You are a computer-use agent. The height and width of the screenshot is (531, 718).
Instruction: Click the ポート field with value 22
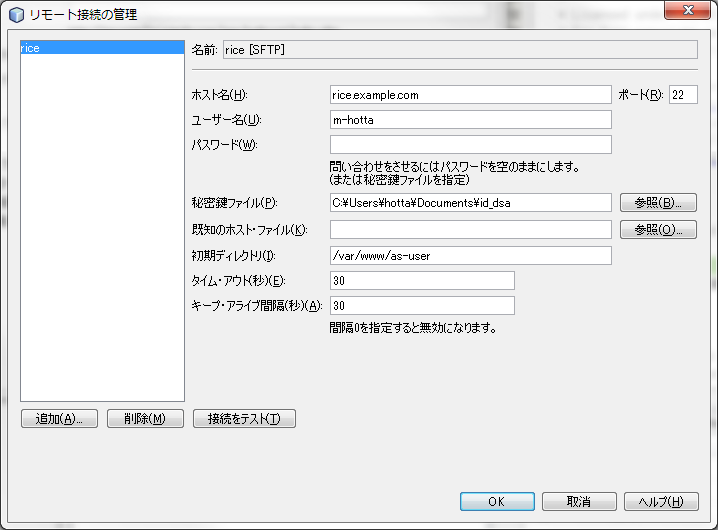coord(683,95)
